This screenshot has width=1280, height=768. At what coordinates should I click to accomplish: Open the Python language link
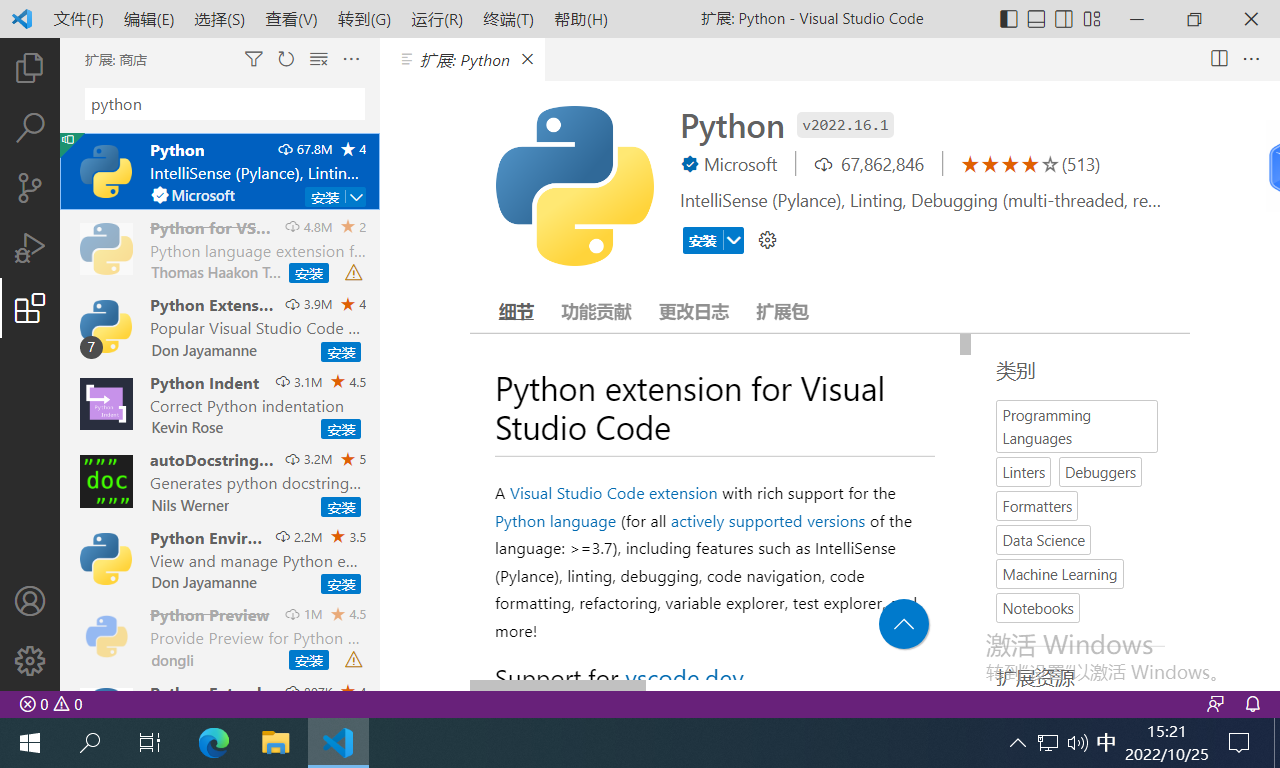point(555,521)
